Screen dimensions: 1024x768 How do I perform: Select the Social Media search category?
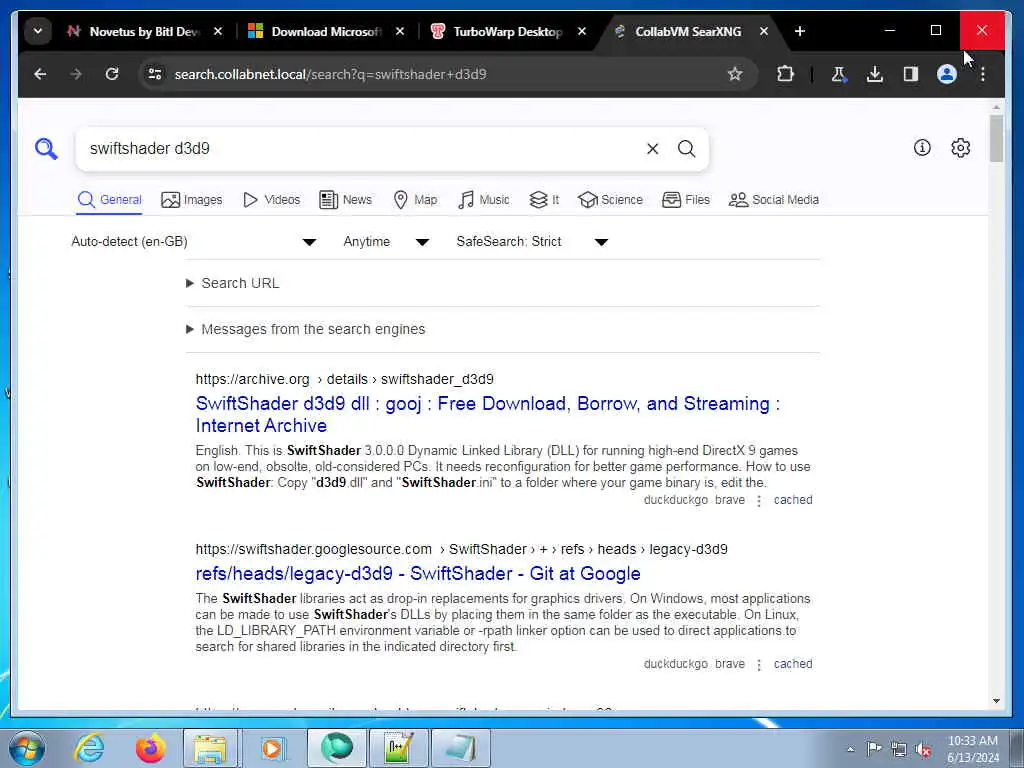773,200
